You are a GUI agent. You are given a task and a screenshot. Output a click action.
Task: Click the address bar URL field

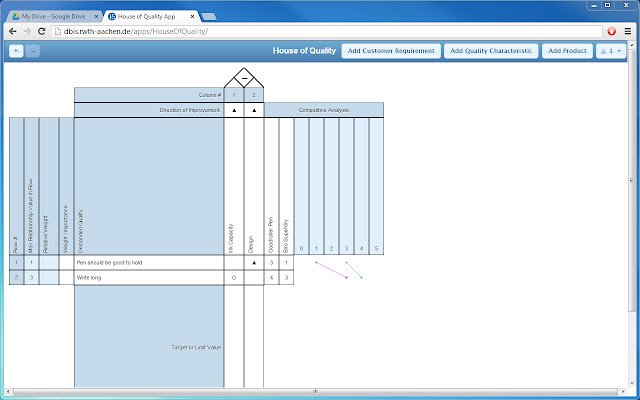pos(327,31)
